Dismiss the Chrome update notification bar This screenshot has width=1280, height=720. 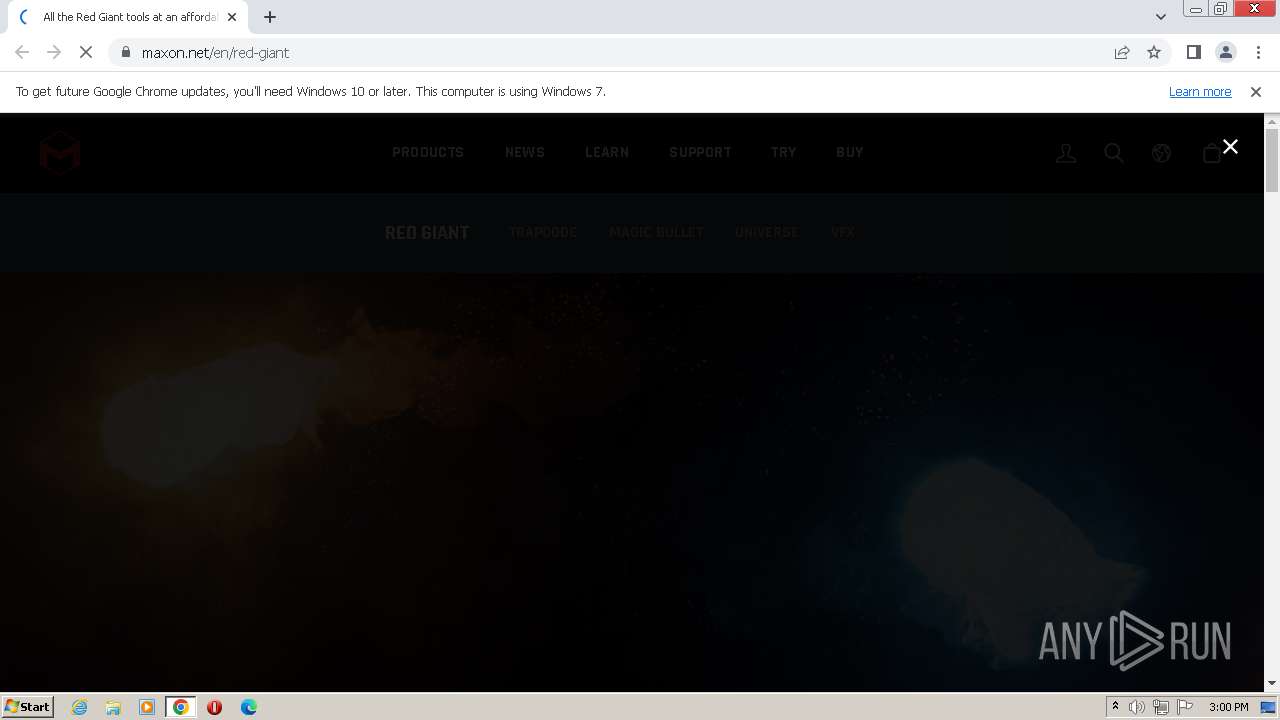pos(1256,91)
